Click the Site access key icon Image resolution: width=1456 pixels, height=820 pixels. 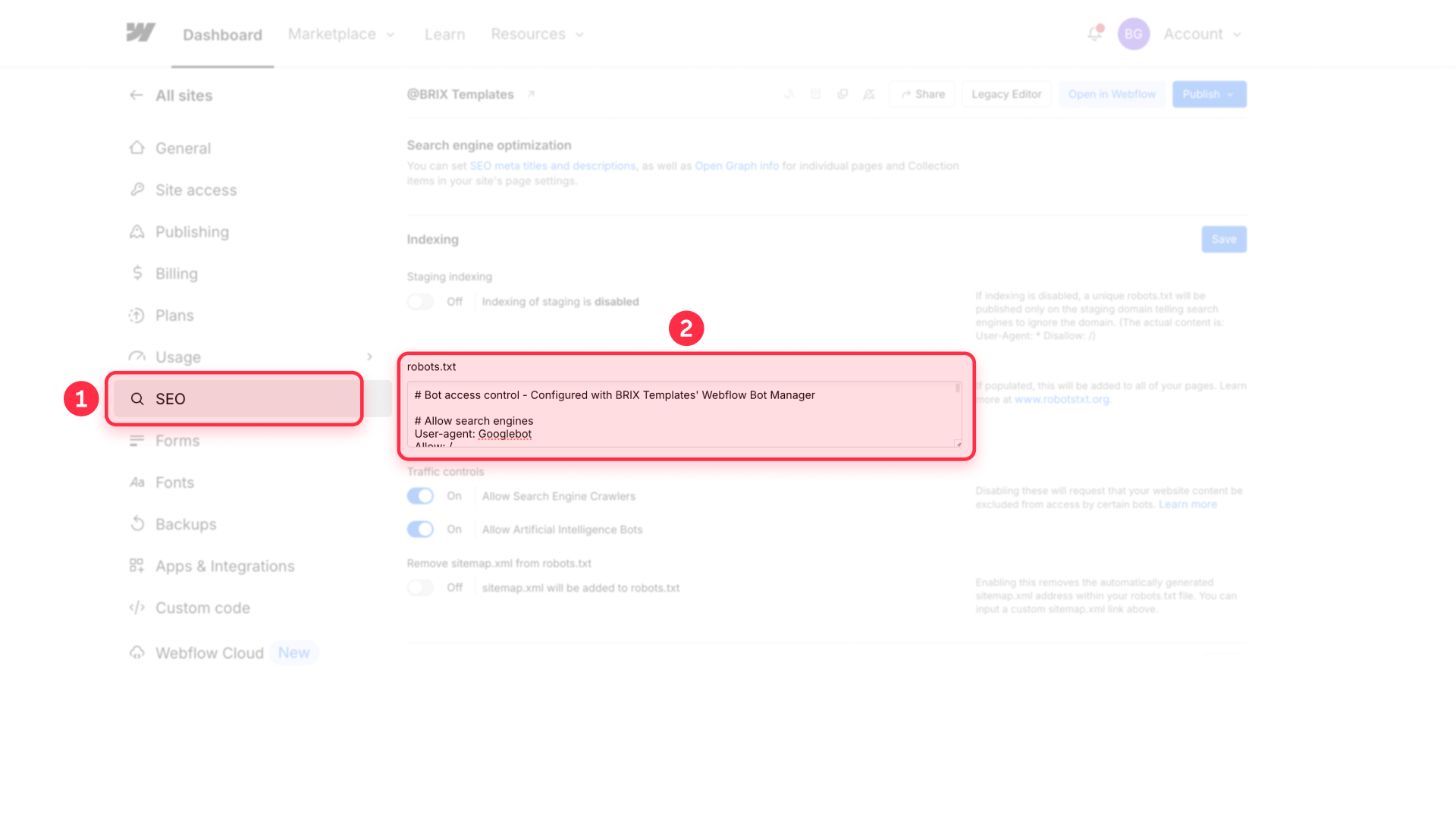pyautogui.click(x=136, y=190)
